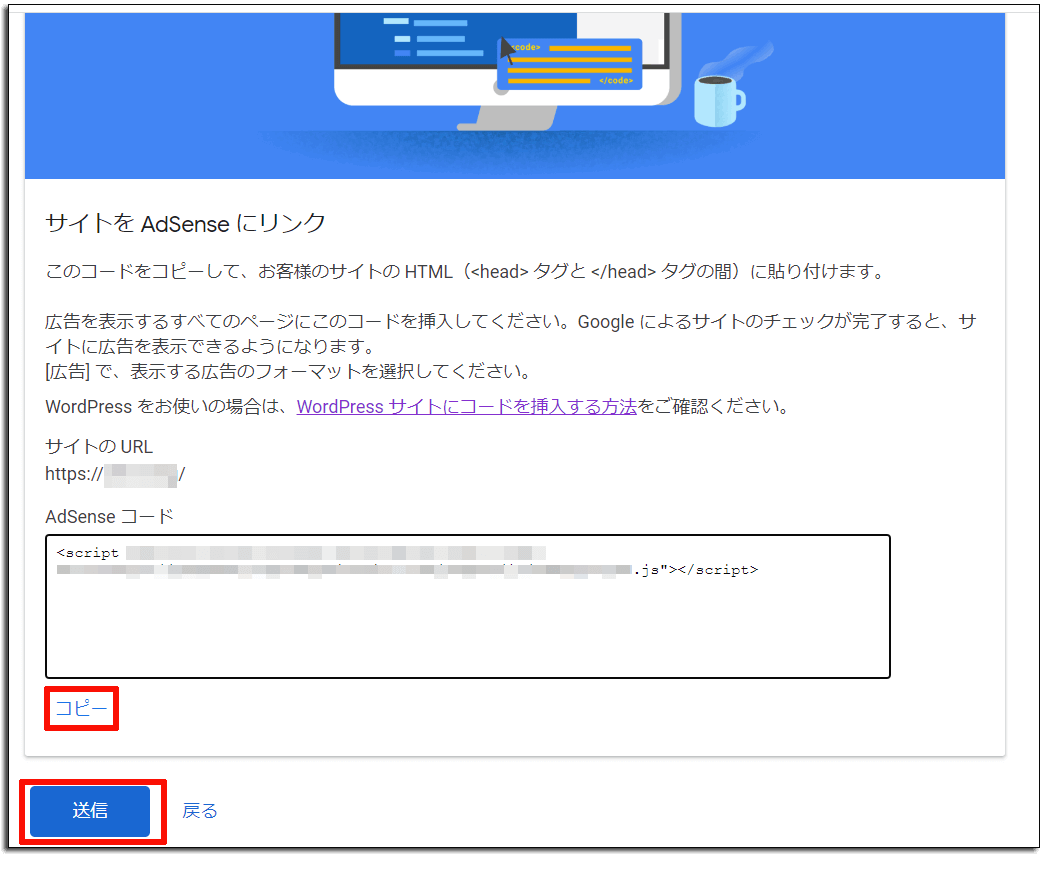Click the AdSense コード label
This screenshot has width=1058, height=874.
point(109,516)
